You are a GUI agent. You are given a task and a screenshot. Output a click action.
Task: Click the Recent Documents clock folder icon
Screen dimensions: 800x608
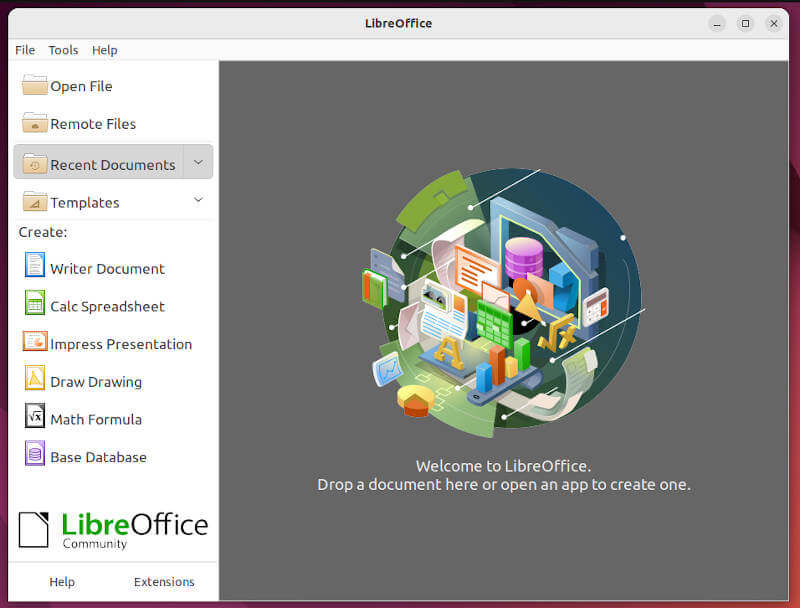point(35,164)
